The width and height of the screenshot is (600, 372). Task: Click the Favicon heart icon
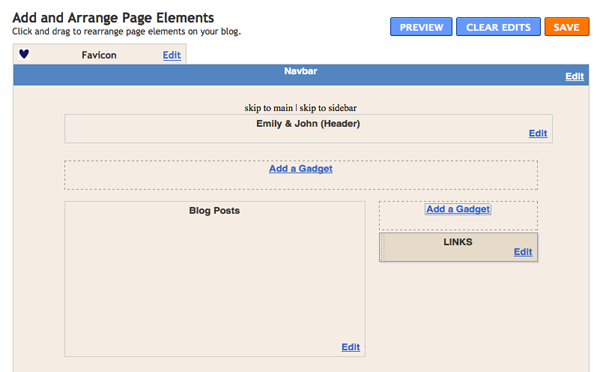(24, 54)
